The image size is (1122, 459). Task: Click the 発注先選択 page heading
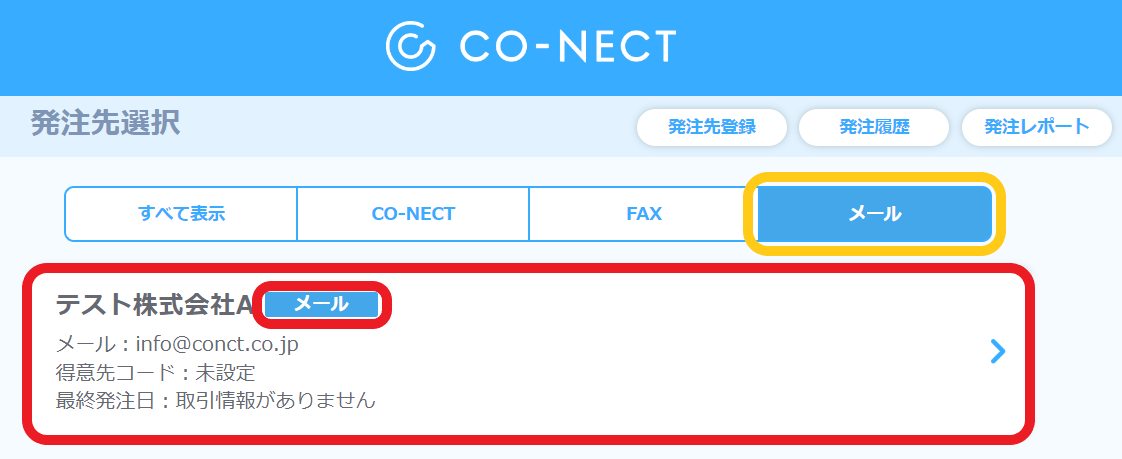106,123
